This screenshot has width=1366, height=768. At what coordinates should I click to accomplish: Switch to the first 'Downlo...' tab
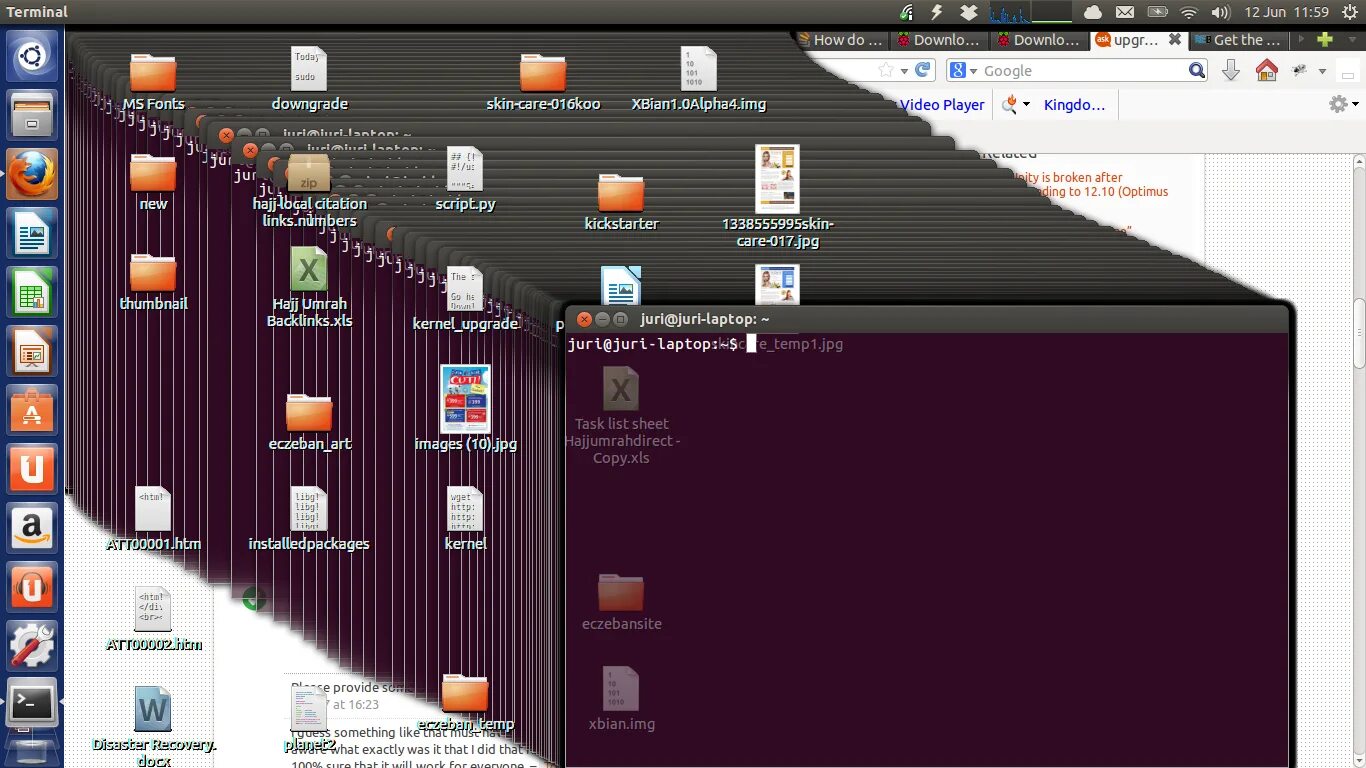pyautogui.click(x=940, y=40)
